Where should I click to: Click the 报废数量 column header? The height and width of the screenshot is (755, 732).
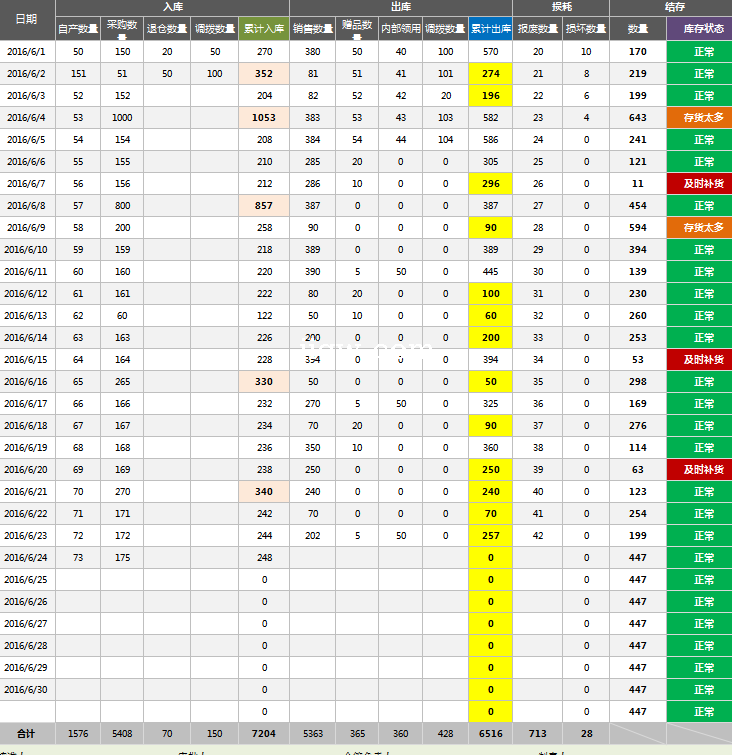point(538,29)
